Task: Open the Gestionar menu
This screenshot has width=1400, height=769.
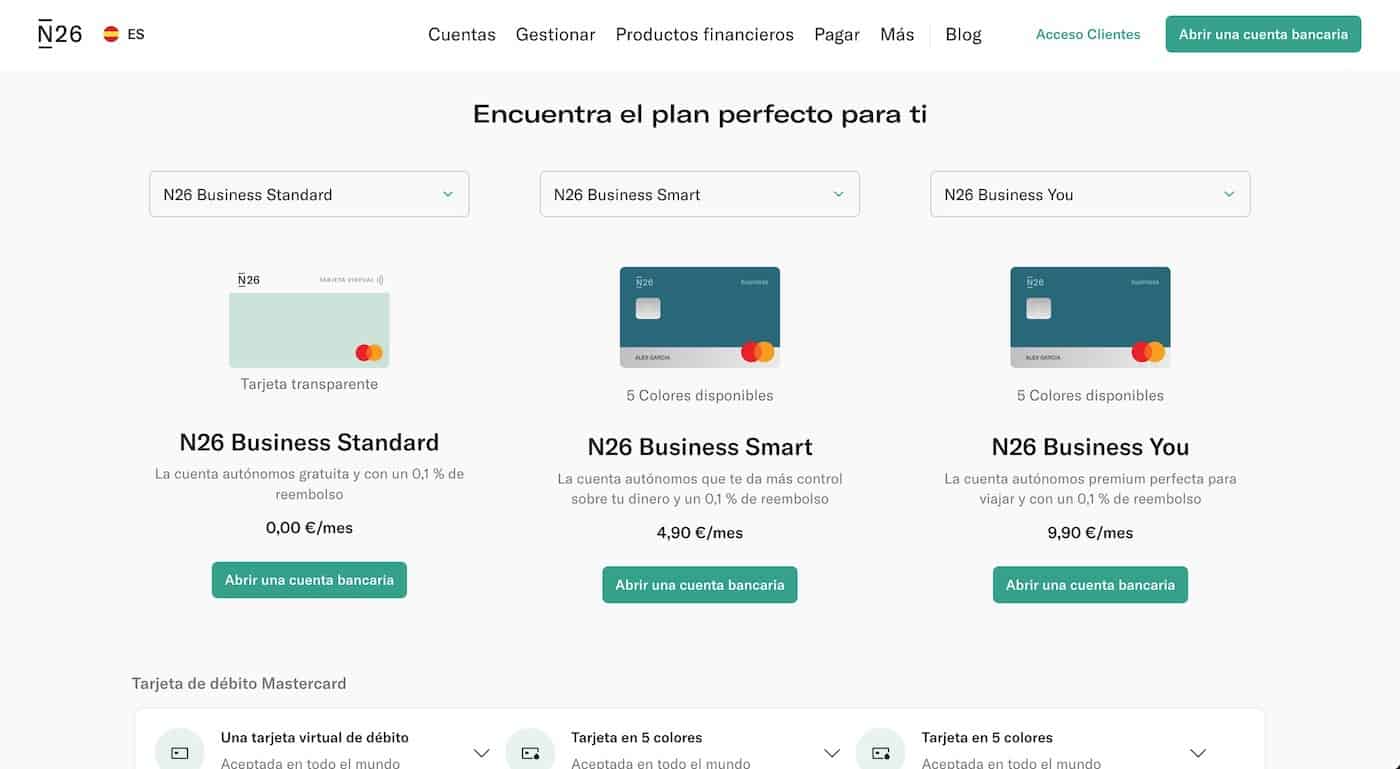Action: tap(556, 34)
